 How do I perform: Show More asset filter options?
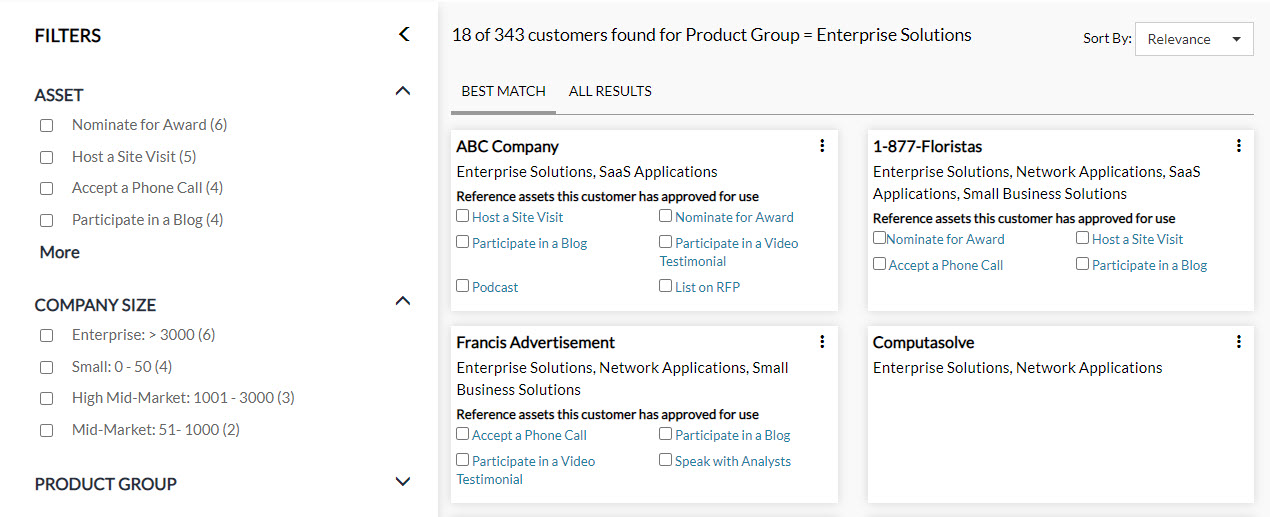tap(60, 252)
